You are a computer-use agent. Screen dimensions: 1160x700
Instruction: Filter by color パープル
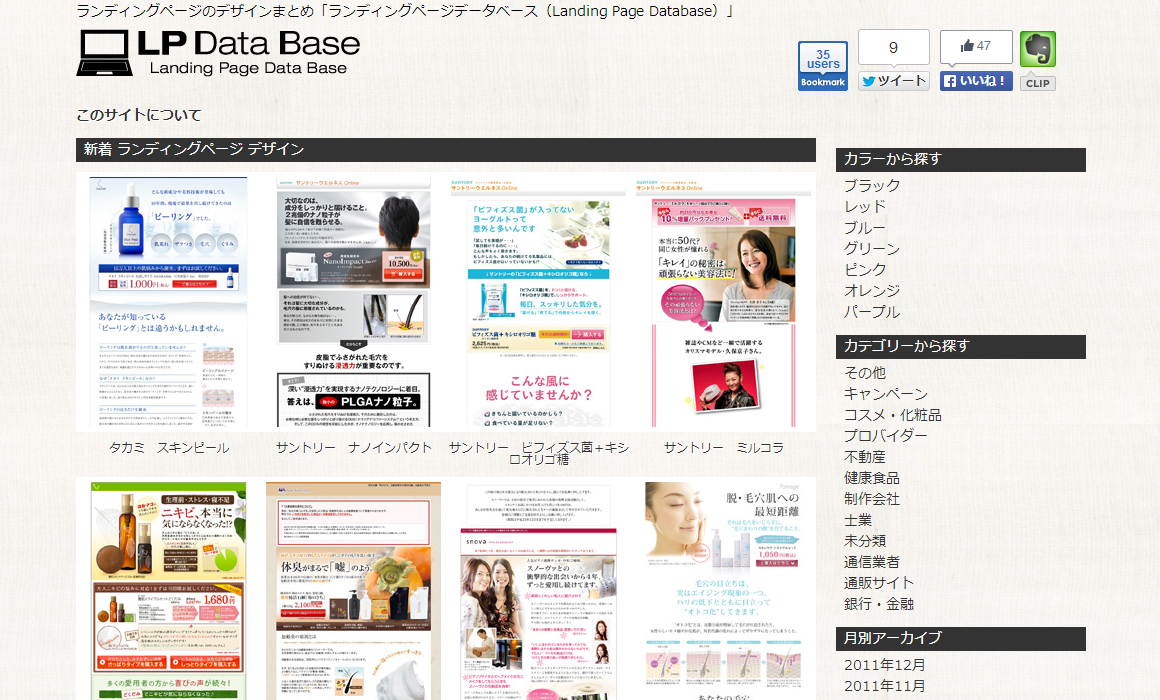[872, 312]
